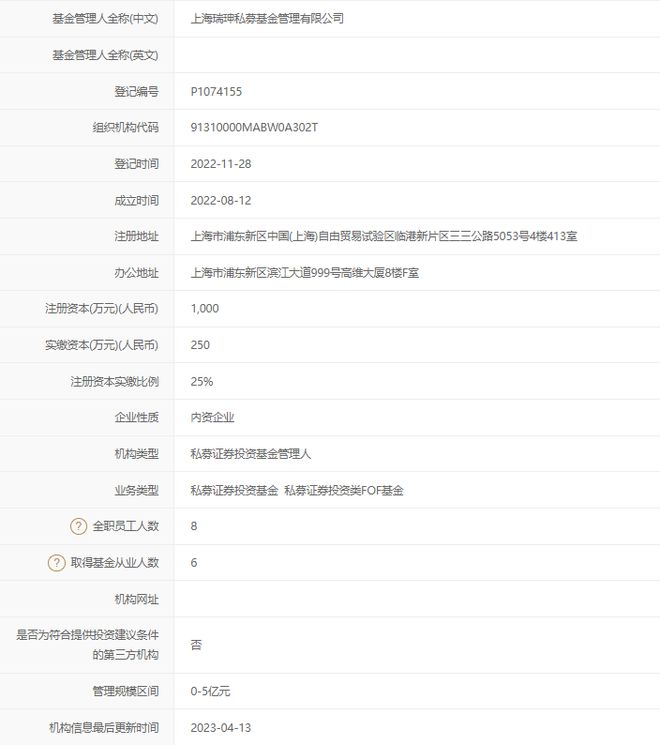Image resolution: width=660 pixels, height=745 pixels.
Task: Select organization code 91310000MABW0A302T
Action: [x=254, y=127]
